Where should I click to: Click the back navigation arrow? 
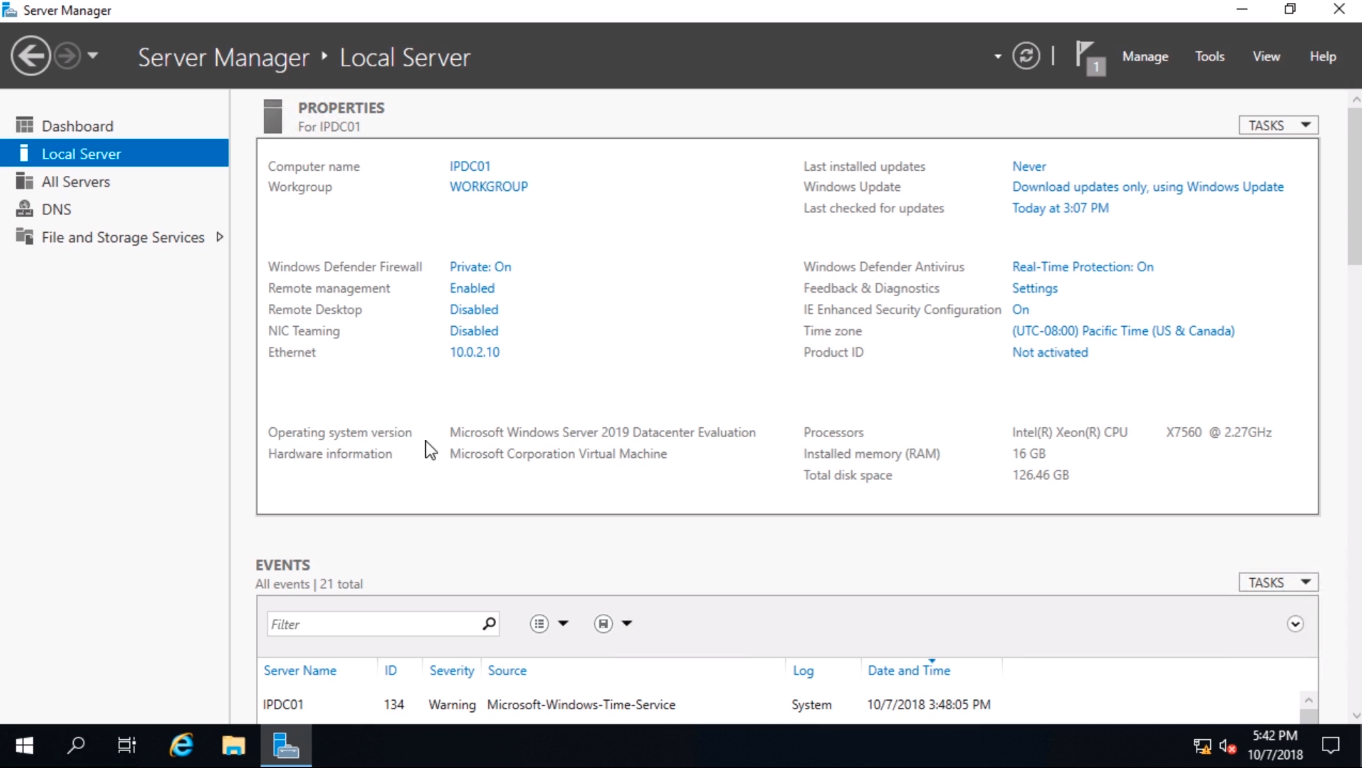point(31,56)
